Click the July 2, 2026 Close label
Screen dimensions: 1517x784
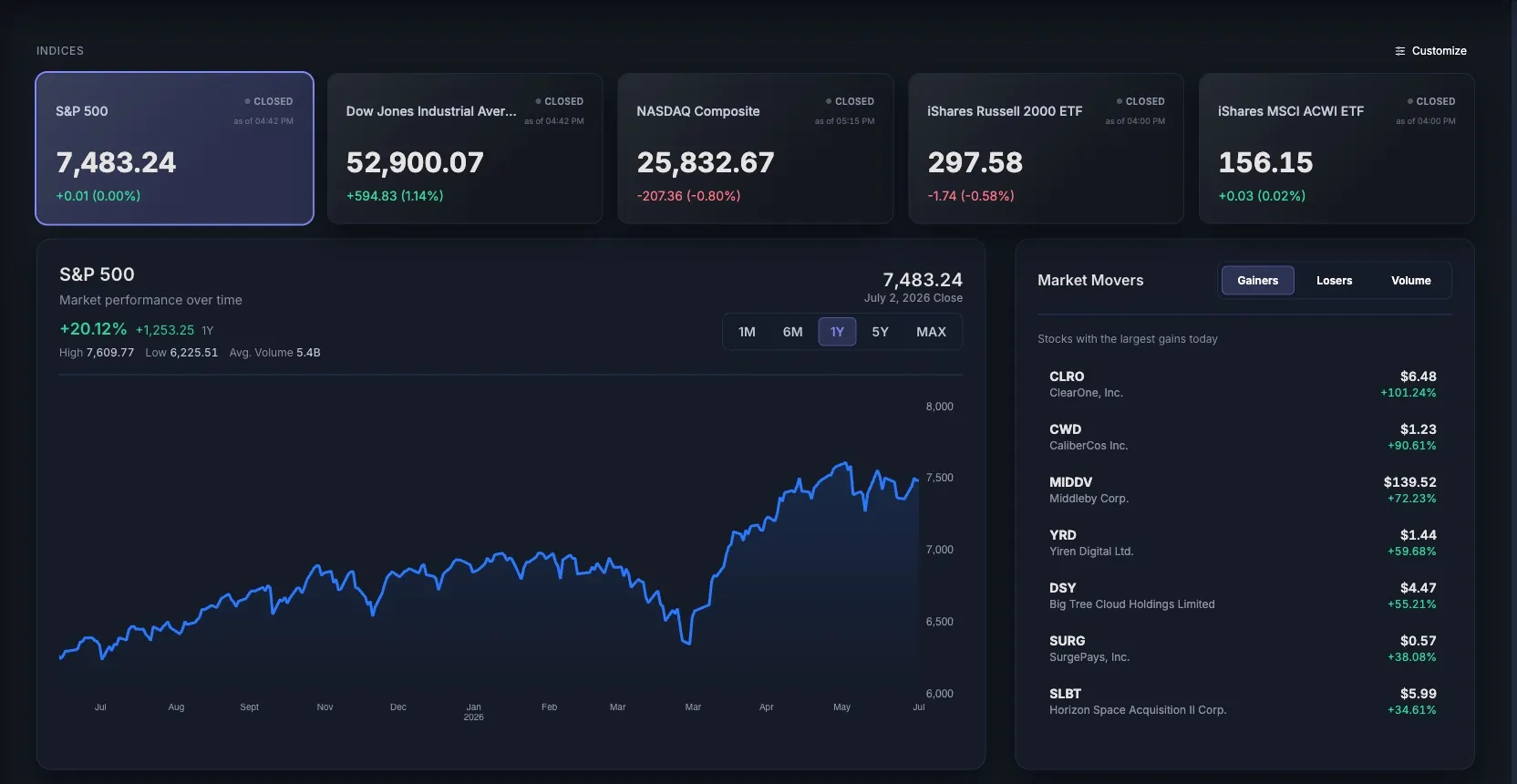[x=913, y=298]
